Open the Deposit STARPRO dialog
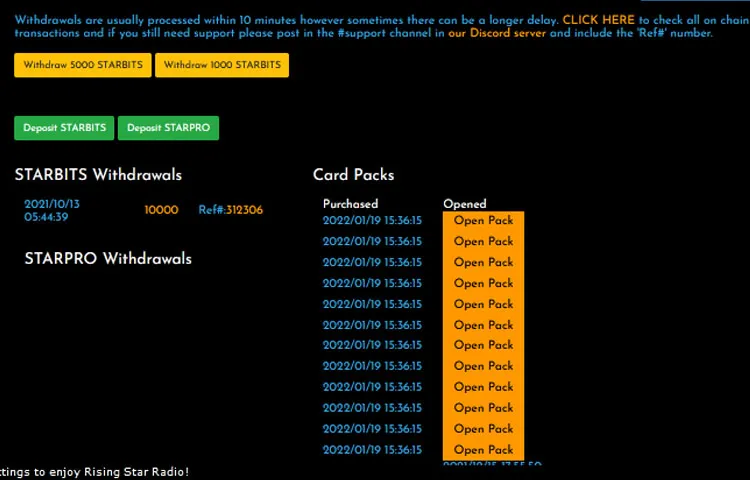Screen dimensions: 750x480 [x=168, y=128]
